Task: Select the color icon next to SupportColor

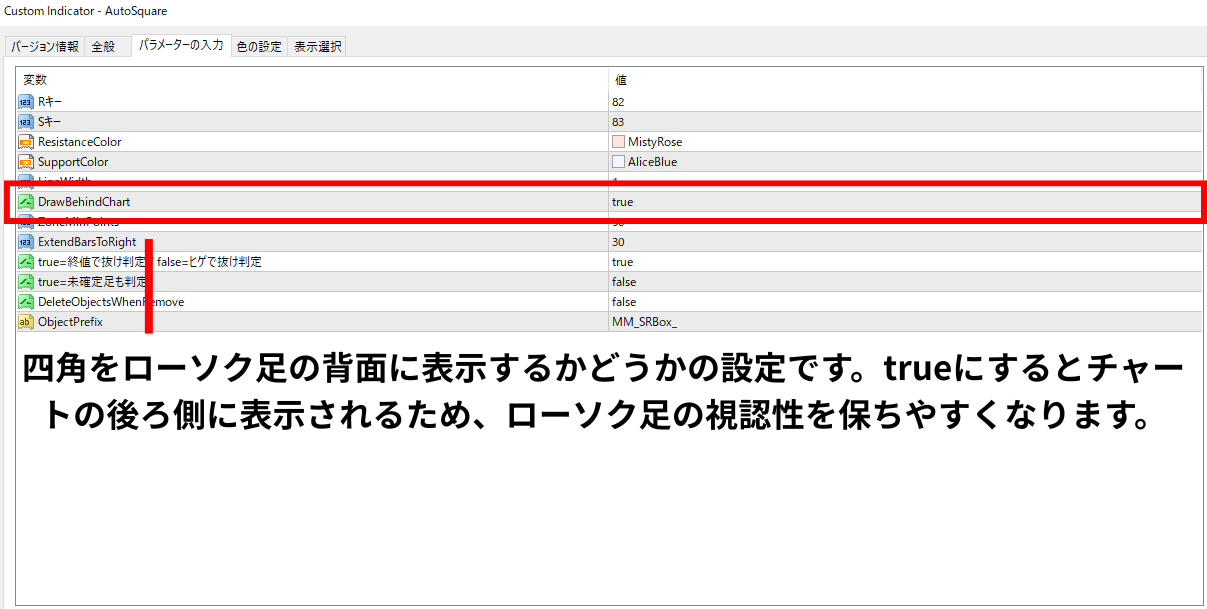Action: (26, 162)
